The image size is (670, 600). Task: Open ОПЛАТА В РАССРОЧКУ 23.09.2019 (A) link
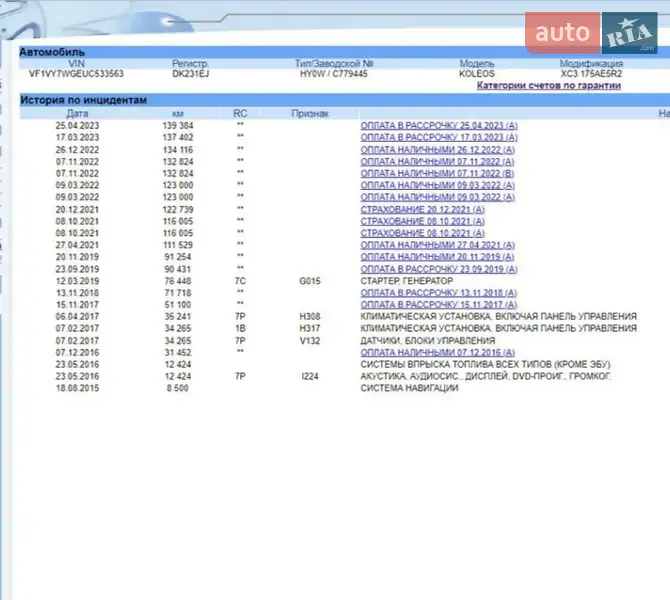(439, 269)
